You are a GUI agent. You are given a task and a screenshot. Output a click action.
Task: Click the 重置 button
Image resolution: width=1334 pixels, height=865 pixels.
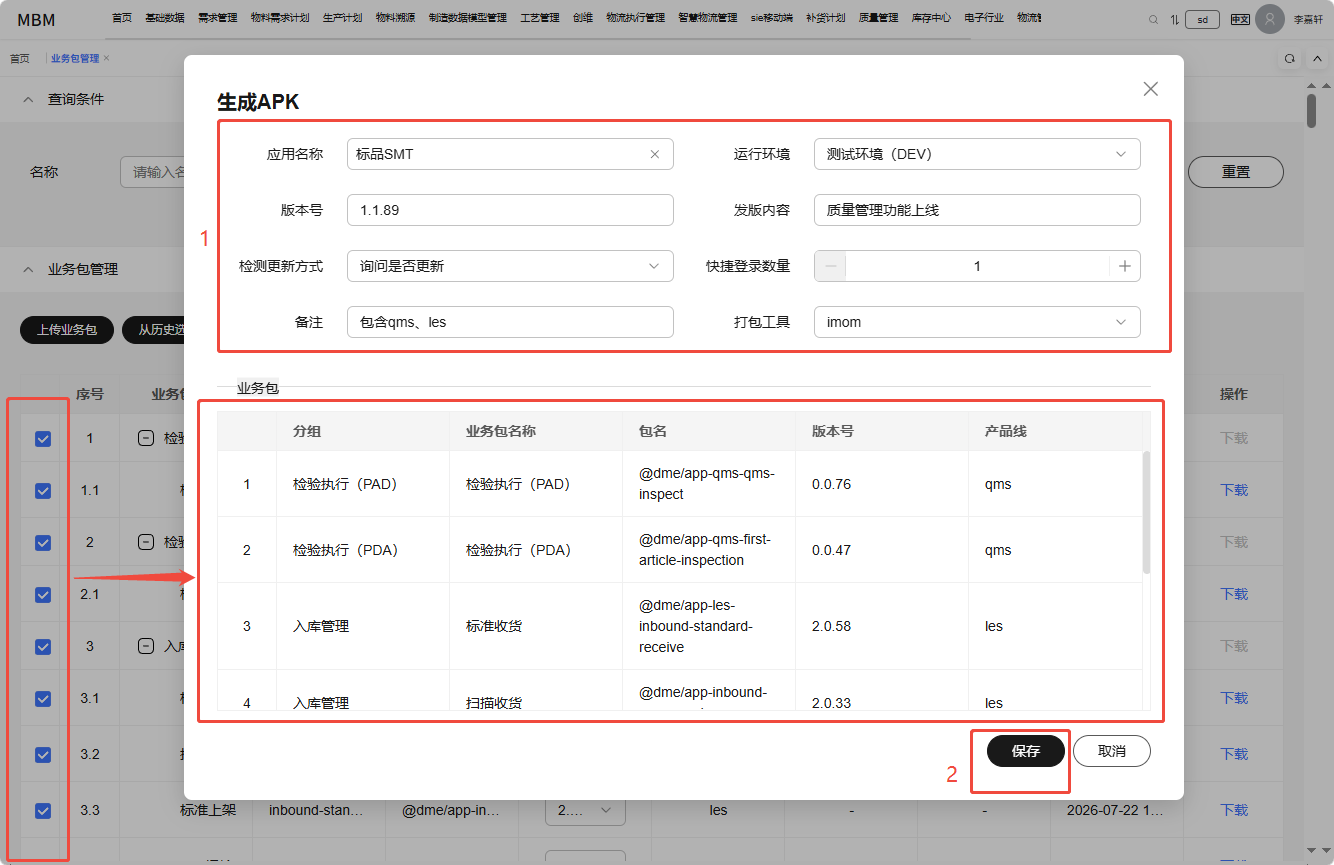click(1236, 172)
